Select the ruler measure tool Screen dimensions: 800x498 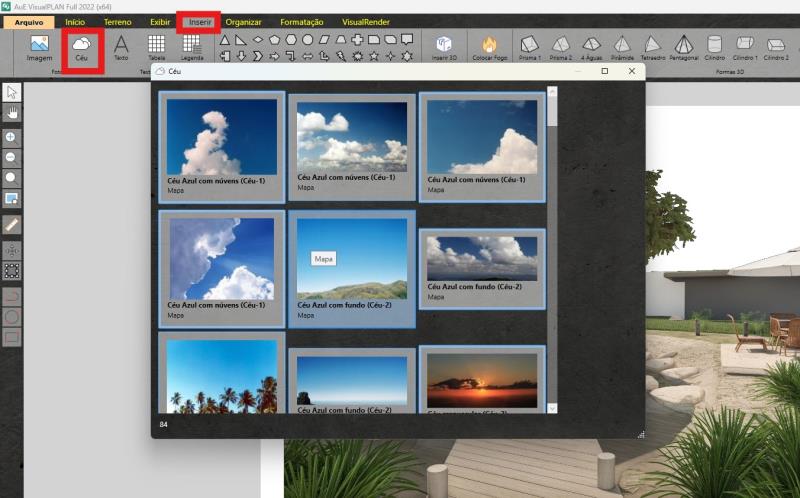coord(12,224)
